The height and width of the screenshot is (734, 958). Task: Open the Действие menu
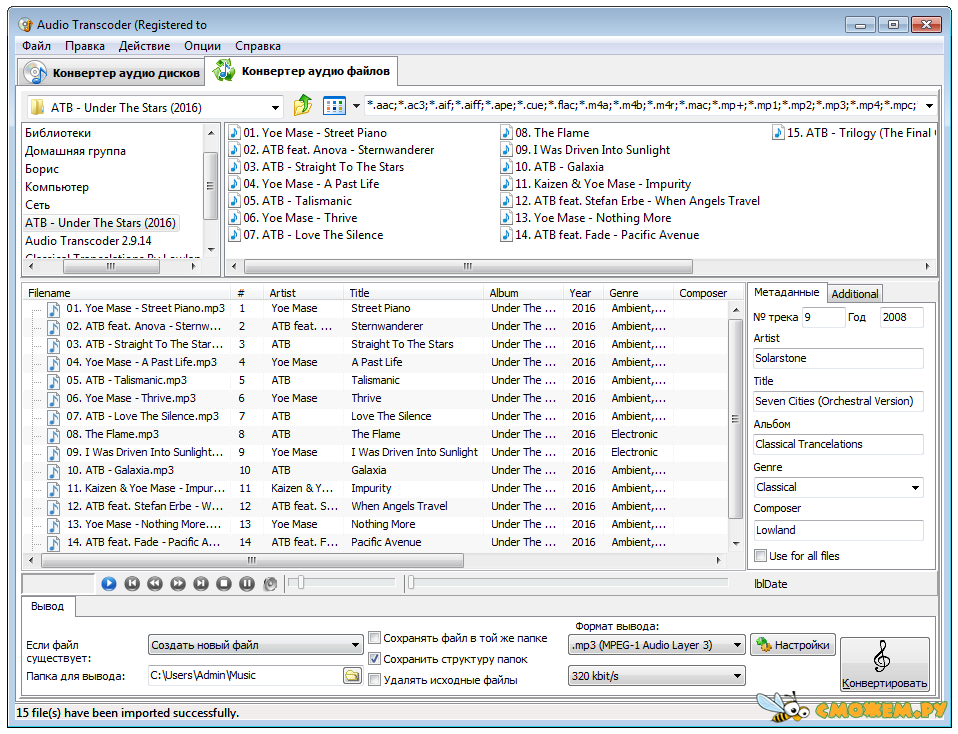pyautogui.click(x=144, y=46)
